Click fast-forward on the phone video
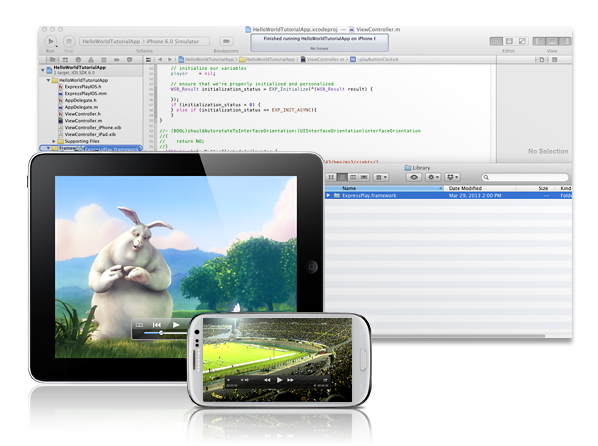 pos(291,380)
